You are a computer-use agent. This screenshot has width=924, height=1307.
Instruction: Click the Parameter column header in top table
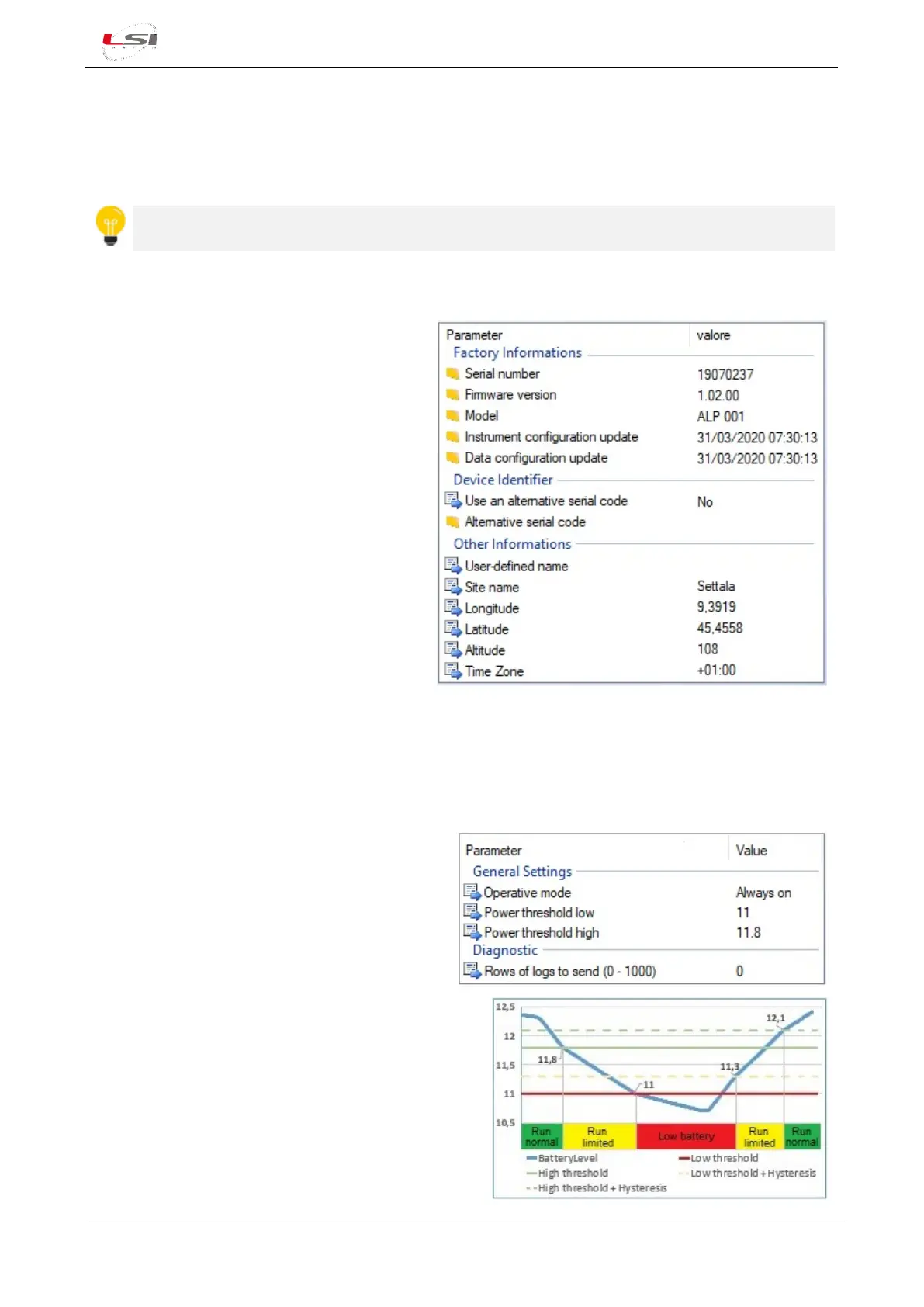(x=474, y=335)
